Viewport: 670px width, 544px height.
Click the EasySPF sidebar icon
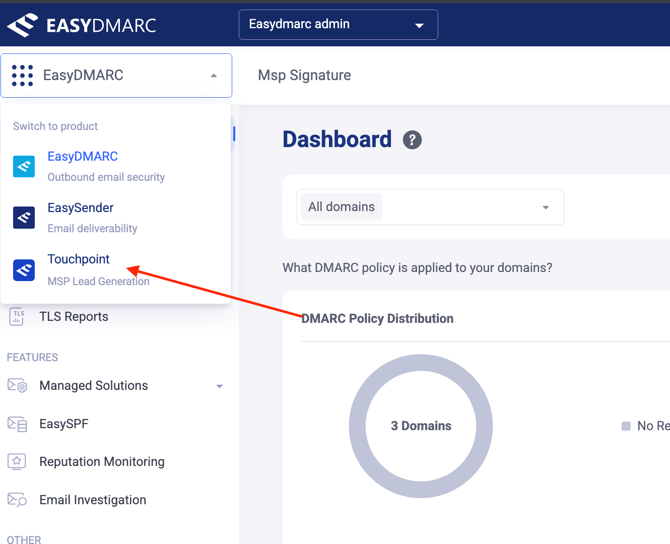17,424
